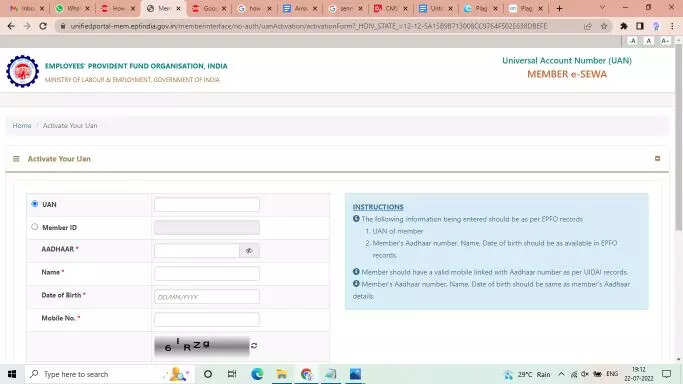Viewport: 683px width, 384px height.
Task: Switch to the WhatsApp browser tab
Action: click(72, 8)
